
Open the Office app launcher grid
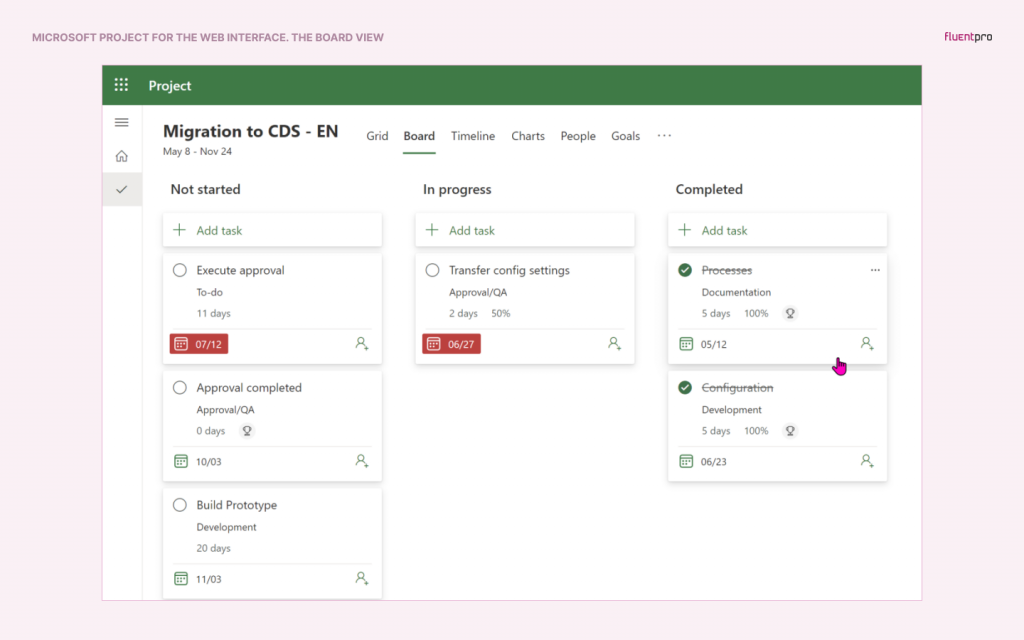(x=121, y=85)
